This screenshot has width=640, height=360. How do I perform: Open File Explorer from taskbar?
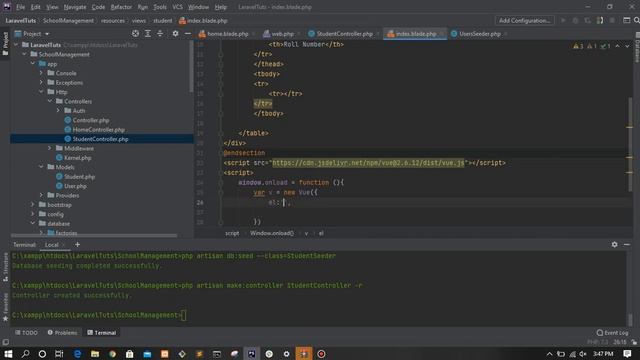click(95, 354)
